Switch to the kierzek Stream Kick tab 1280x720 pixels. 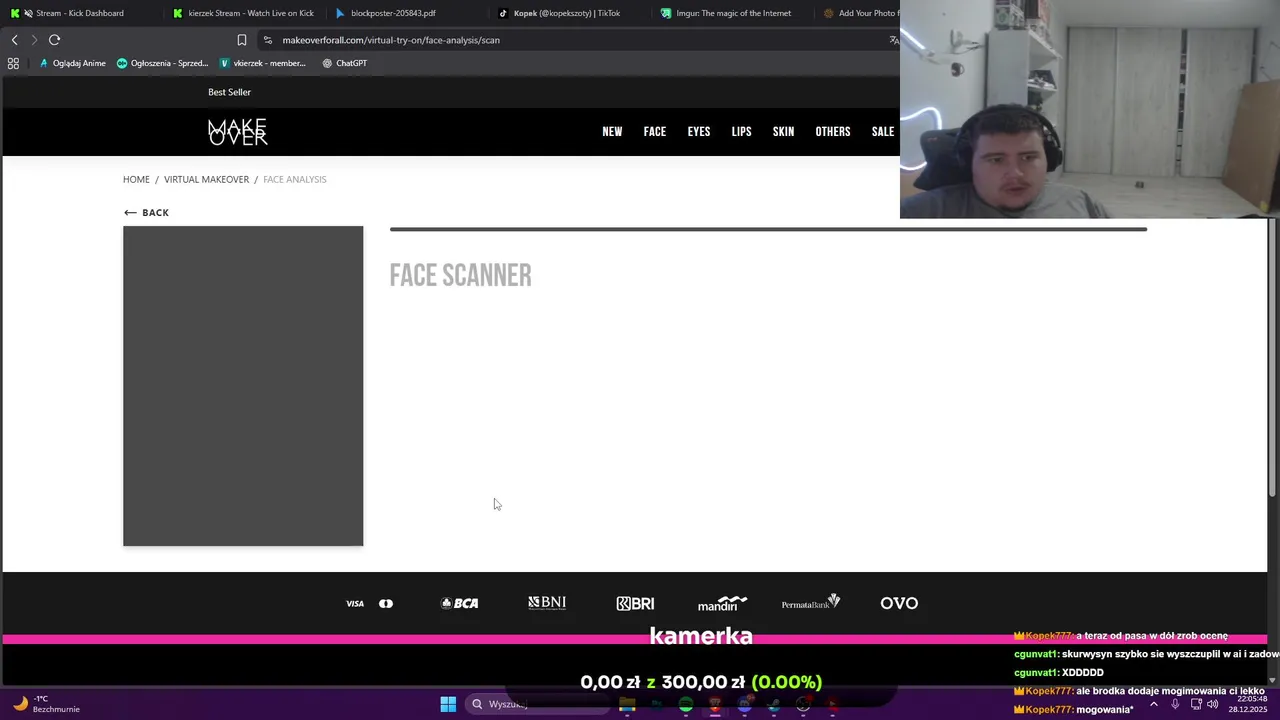pos(243,13)
